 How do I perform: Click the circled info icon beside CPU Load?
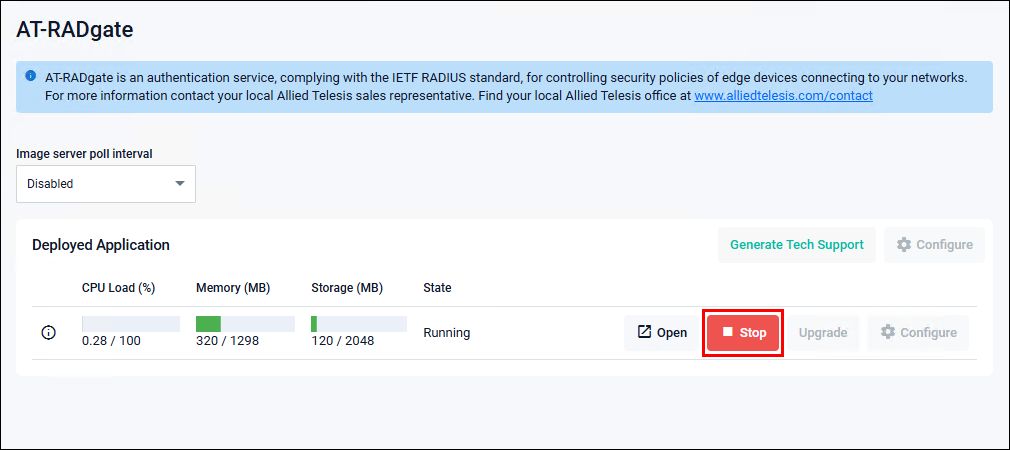pyautogui.click(x=48, y=333)
